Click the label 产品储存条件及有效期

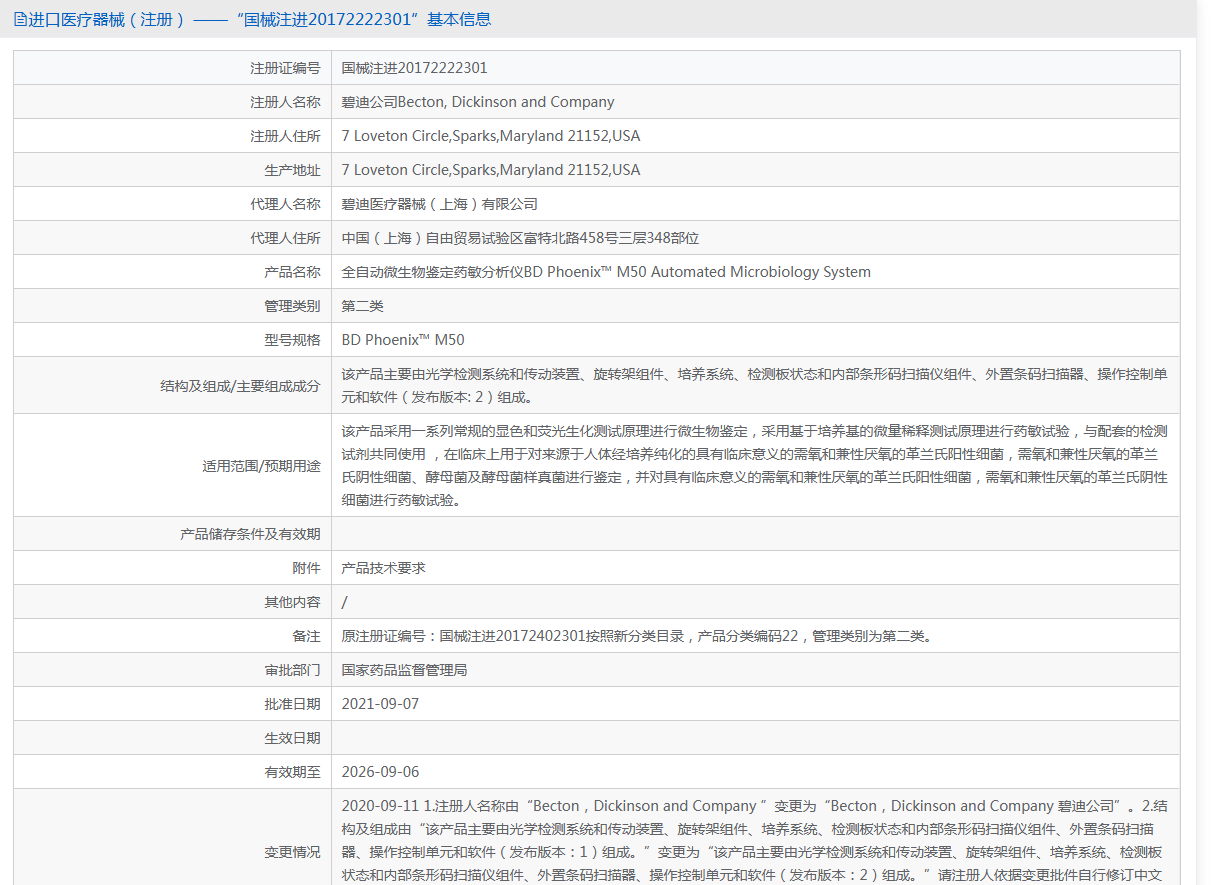point(250,534)
